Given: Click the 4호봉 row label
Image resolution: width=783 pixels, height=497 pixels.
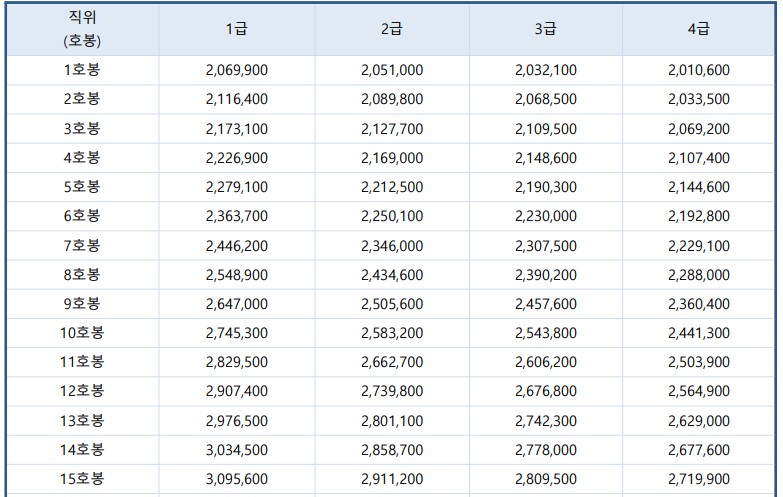Looking at the screenshot, I should [x=82, y=158].
